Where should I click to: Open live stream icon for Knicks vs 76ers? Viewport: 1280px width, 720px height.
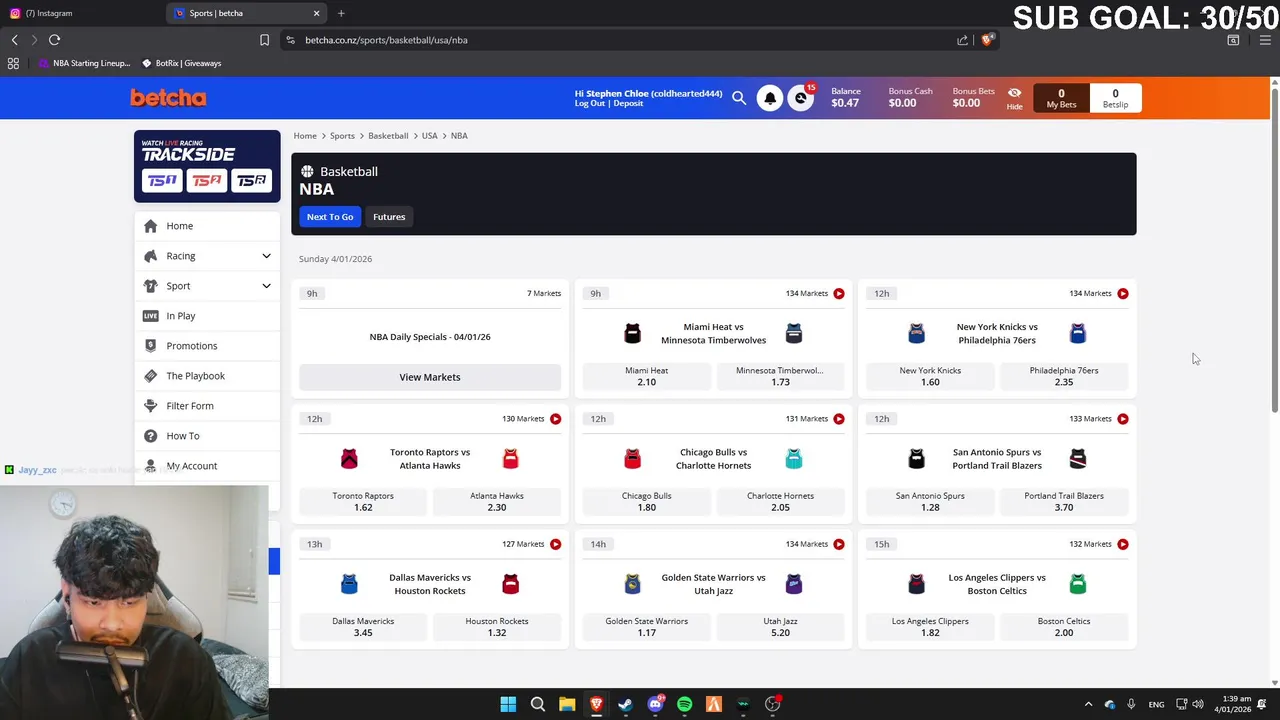(x=1123, y=294)
